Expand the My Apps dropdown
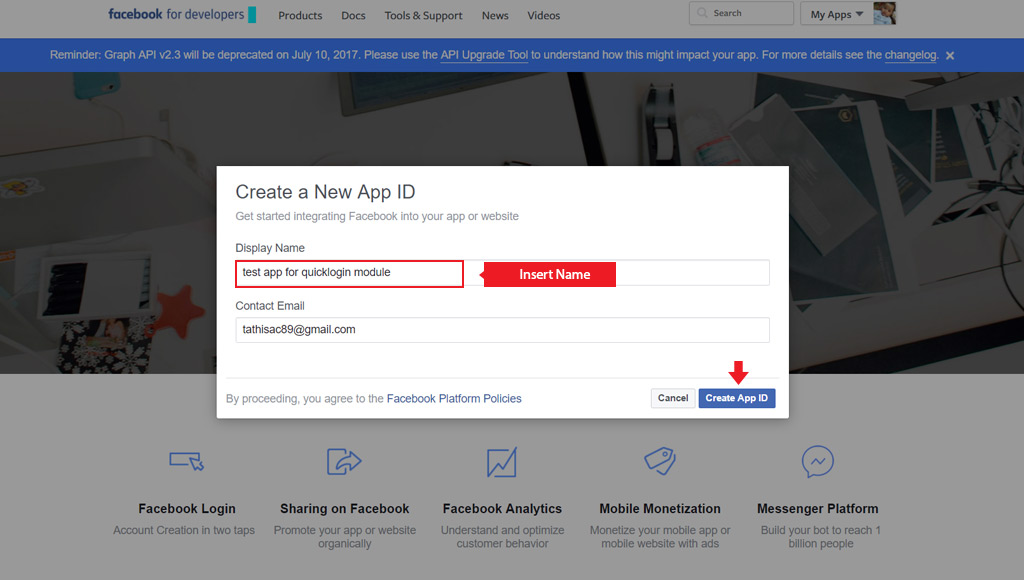 tap(837, 14)
